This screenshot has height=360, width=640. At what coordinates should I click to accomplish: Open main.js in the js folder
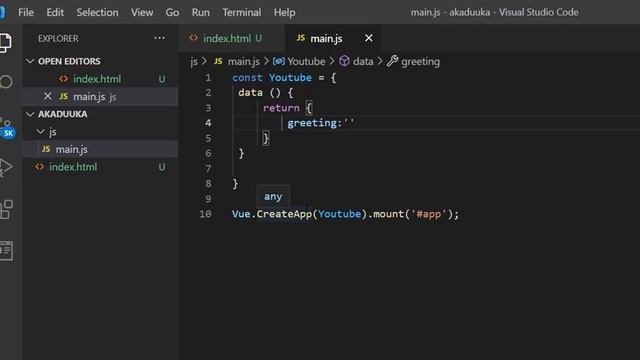[100, 149]
